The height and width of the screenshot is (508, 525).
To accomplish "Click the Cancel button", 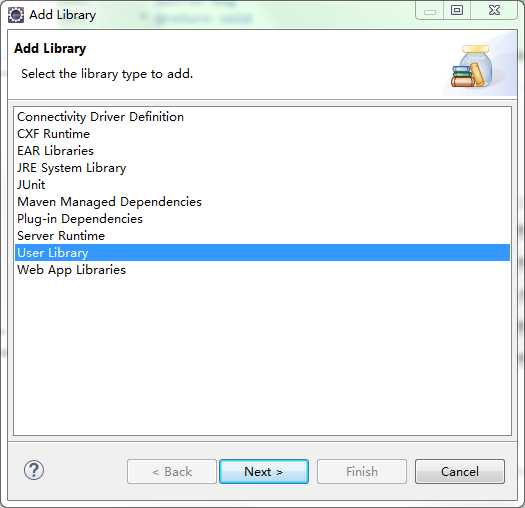I will coord(460,471).
